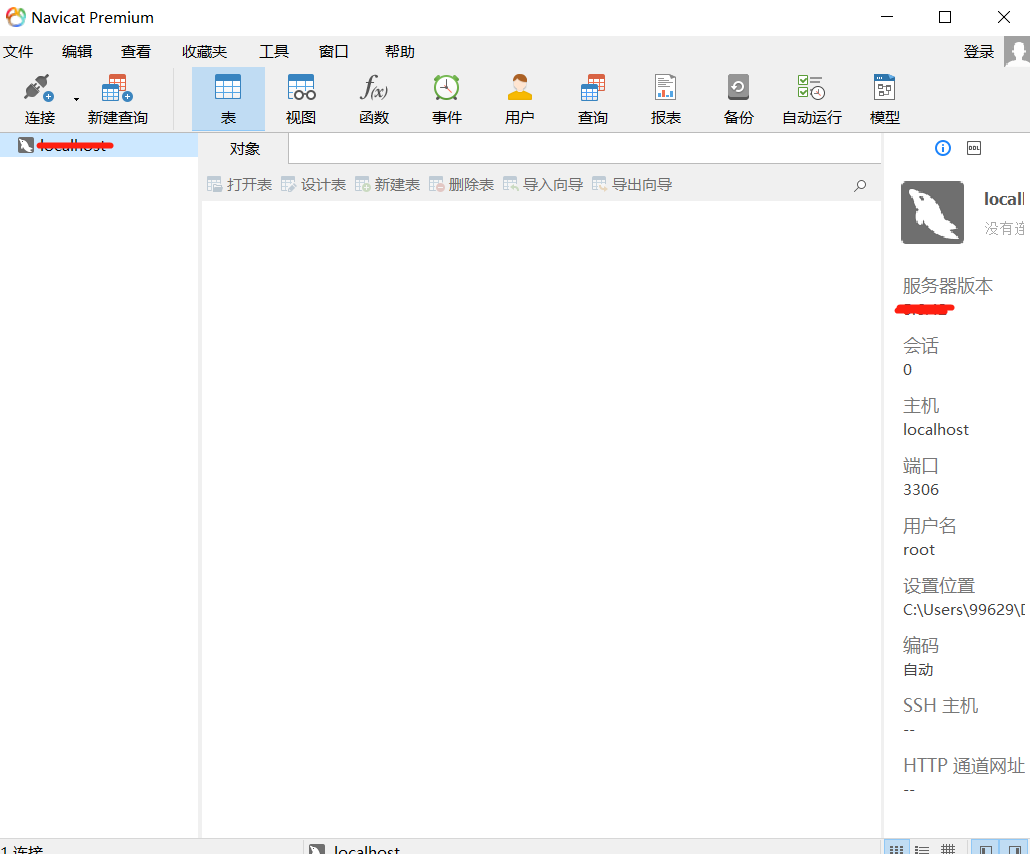The width and height of the screenshot is (1030, 854).
Task: Open the 备份 backup toolbar icon
Action: coord(738,99)
